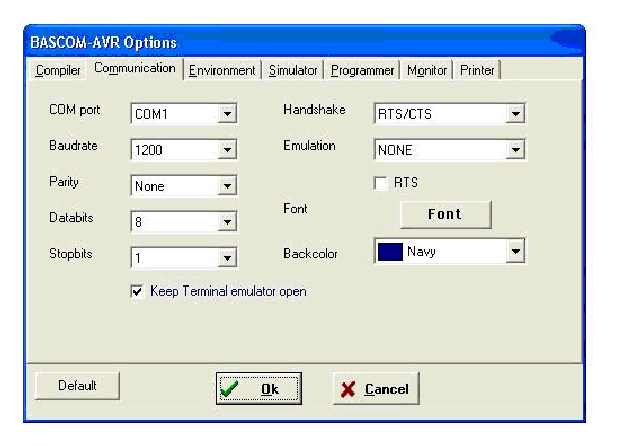Click the Databits value 8 field
This screenshot has width=643, height=446.
[x=175, y=222]
